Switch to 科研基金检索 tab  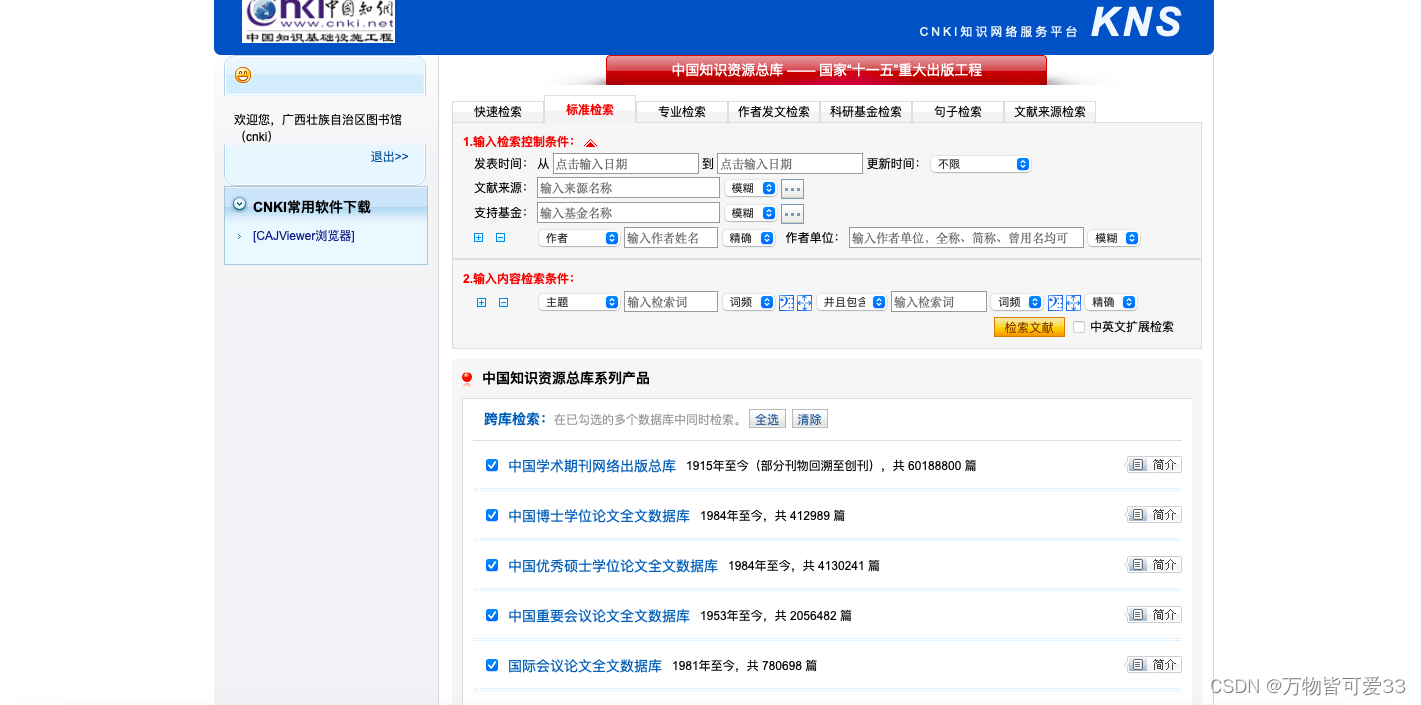[866, 112]
